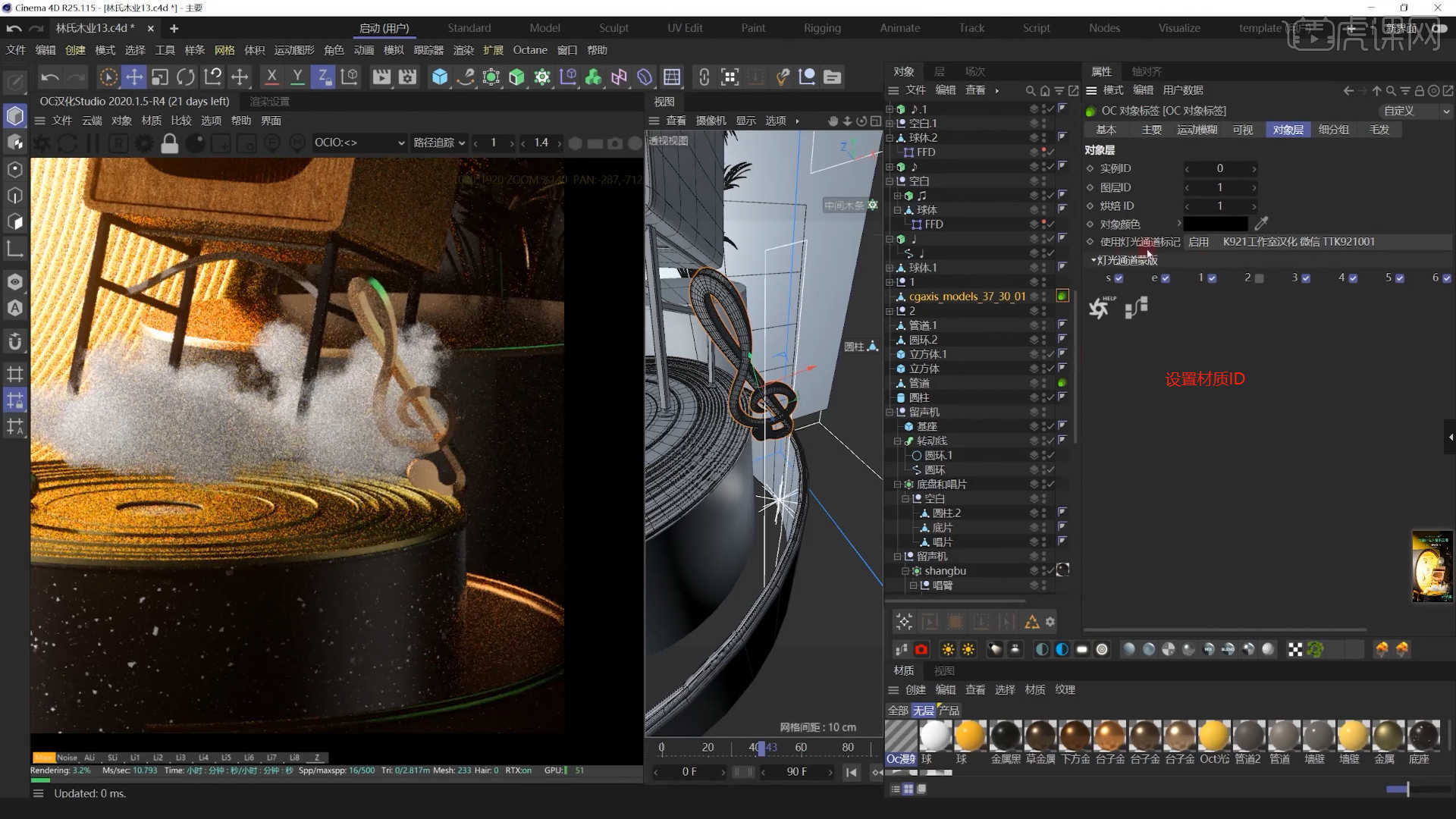Switch to the 运动模糊 tab

coord(1197,130)
